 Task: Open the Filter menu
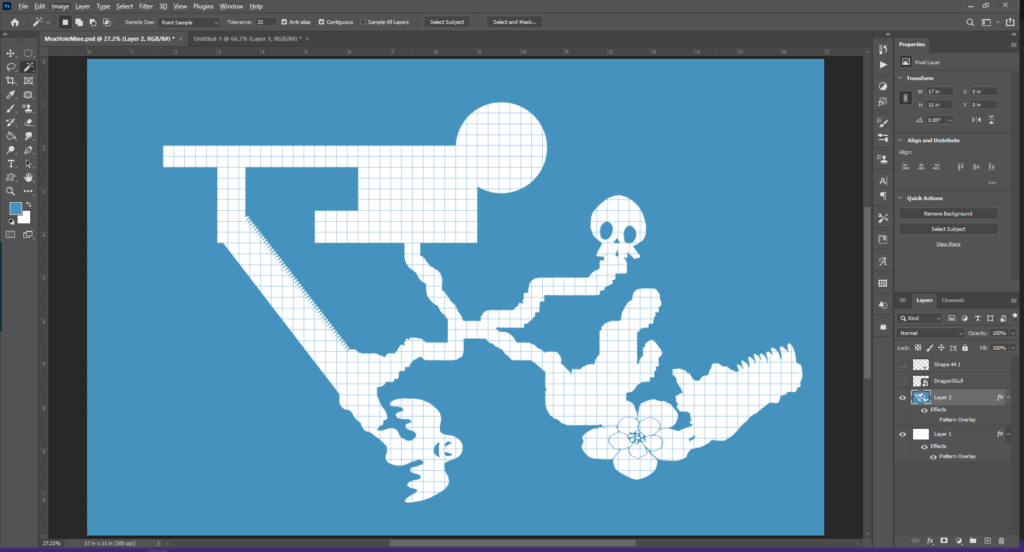[146, 6]
